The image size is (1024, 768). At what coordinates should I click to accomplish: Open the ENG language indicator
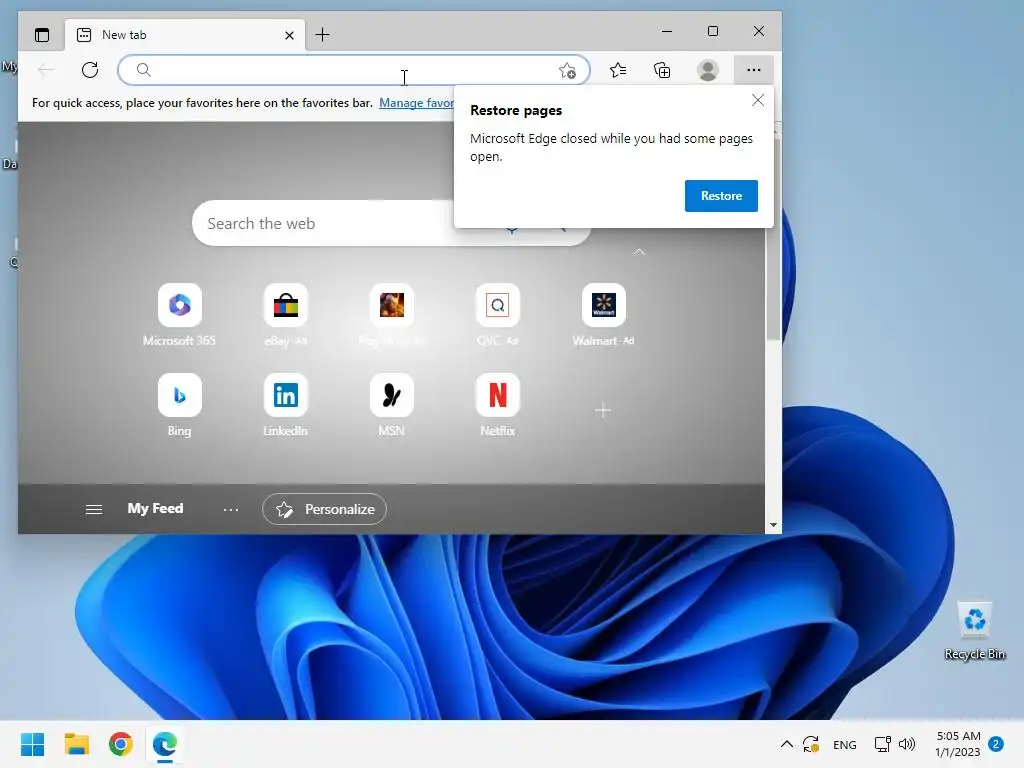click(x=844, y=745)
